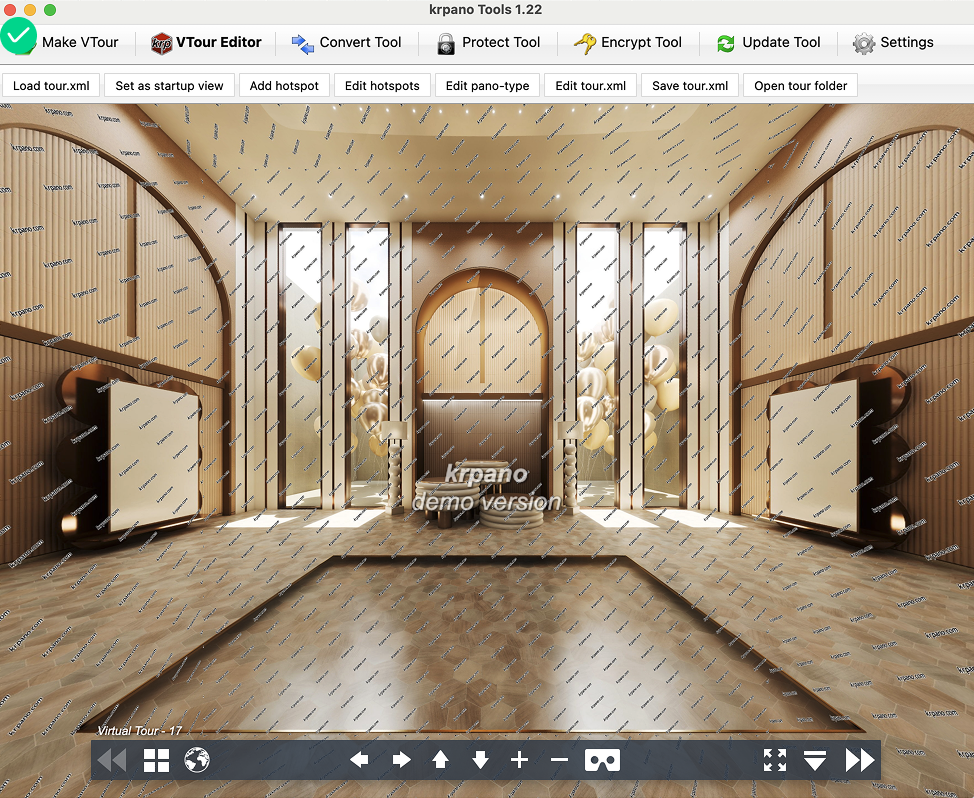Zoom out with the minus icon
The width and height of the screenshot is (974, 798).
[559, 759]
